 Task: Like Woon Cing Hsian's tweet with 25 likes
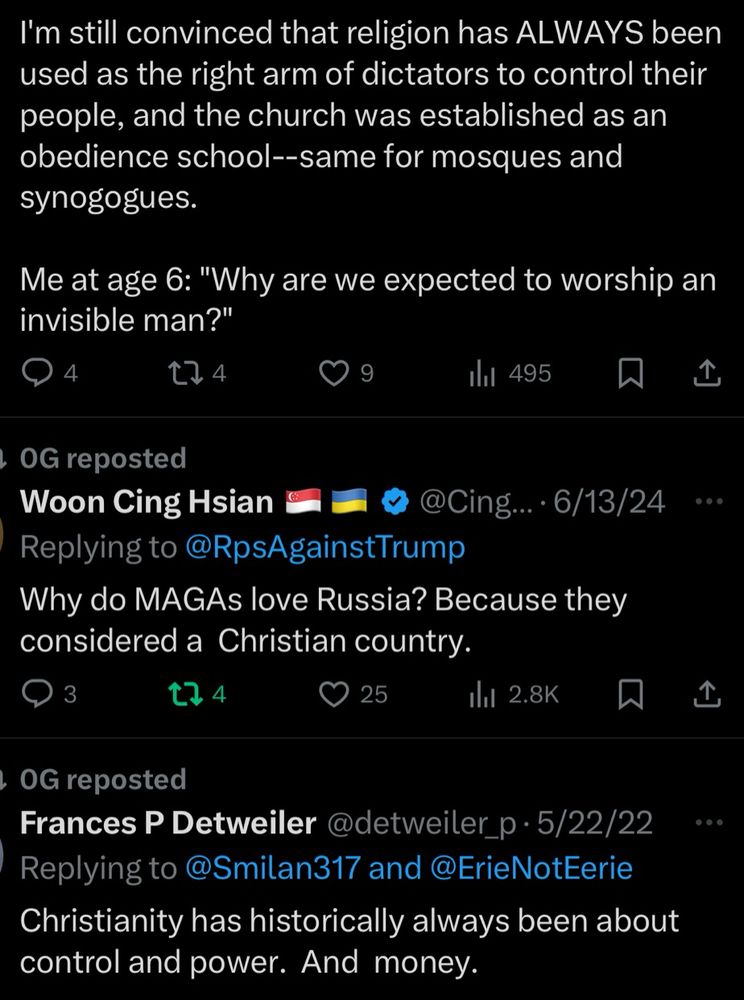[332, 694]
